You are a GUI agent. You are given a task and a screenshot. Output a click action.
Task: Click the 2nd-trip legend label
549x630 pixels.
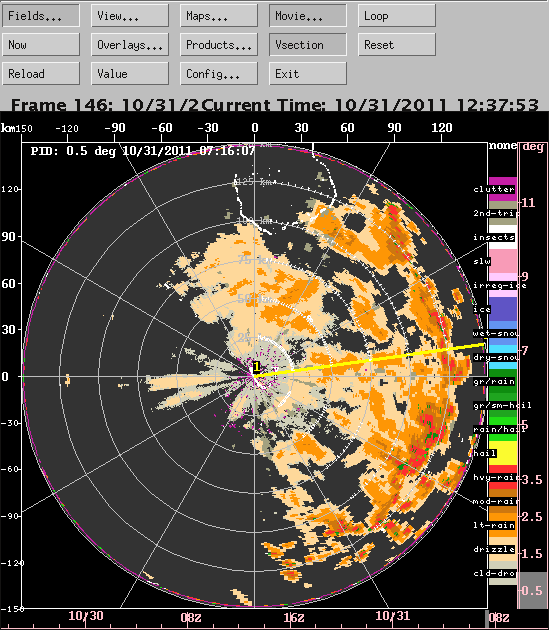496,213
